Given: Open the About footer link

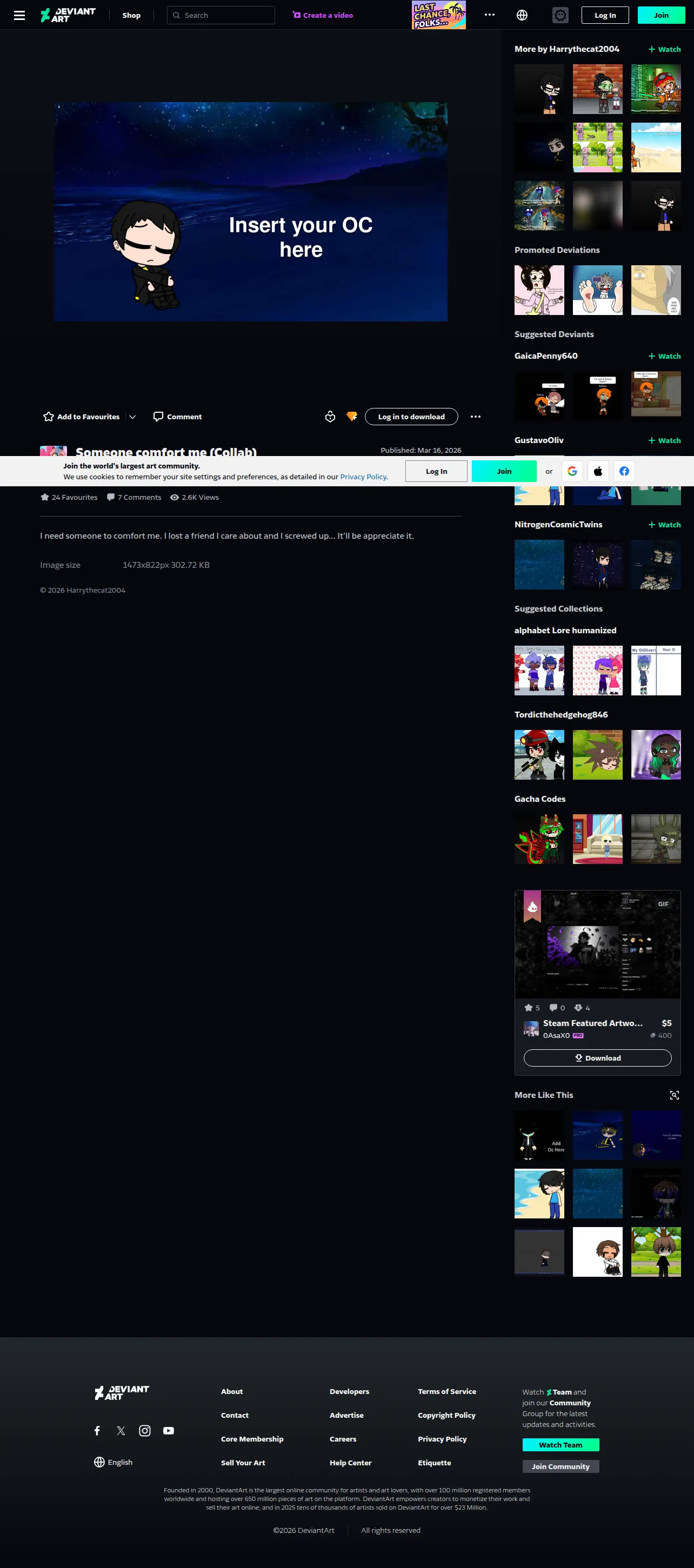Looking at the screenshot, I should click(x=232, y=1391).
